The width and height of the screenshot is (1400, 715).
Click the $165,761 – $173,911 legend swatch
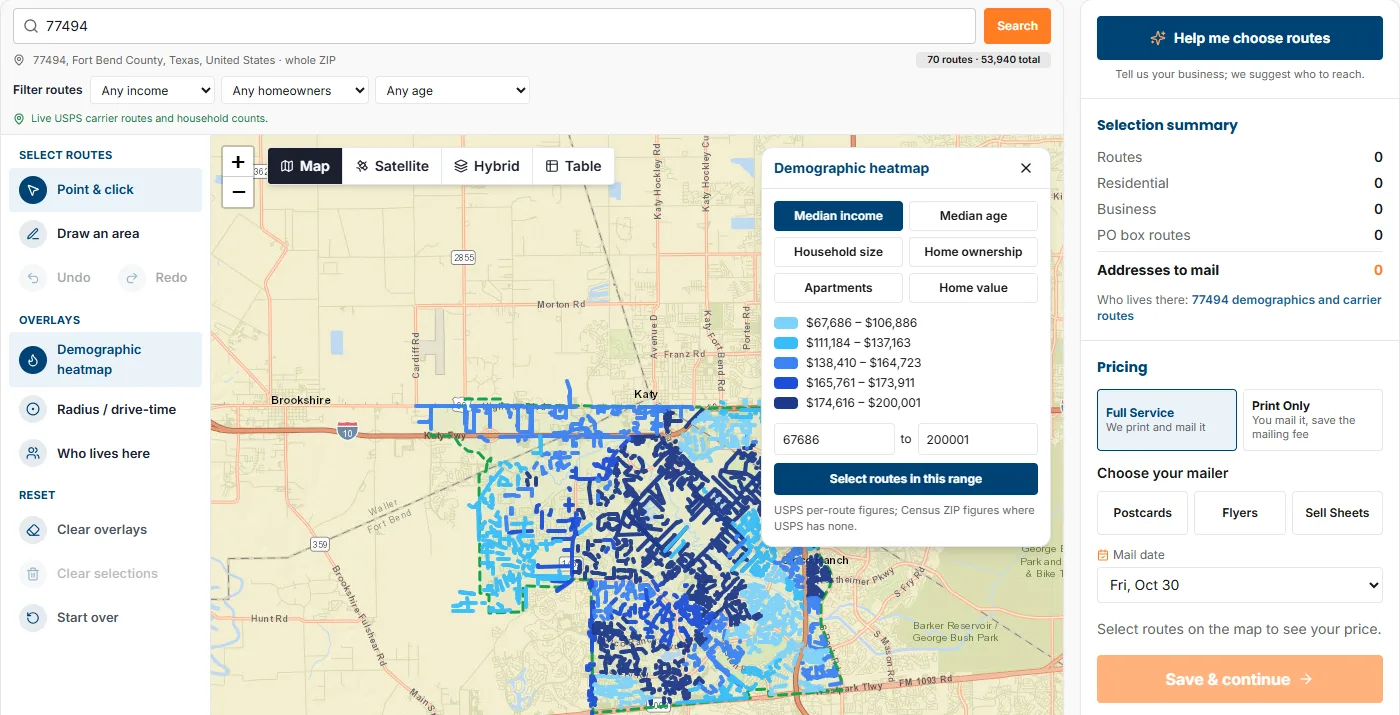[786, 383]
